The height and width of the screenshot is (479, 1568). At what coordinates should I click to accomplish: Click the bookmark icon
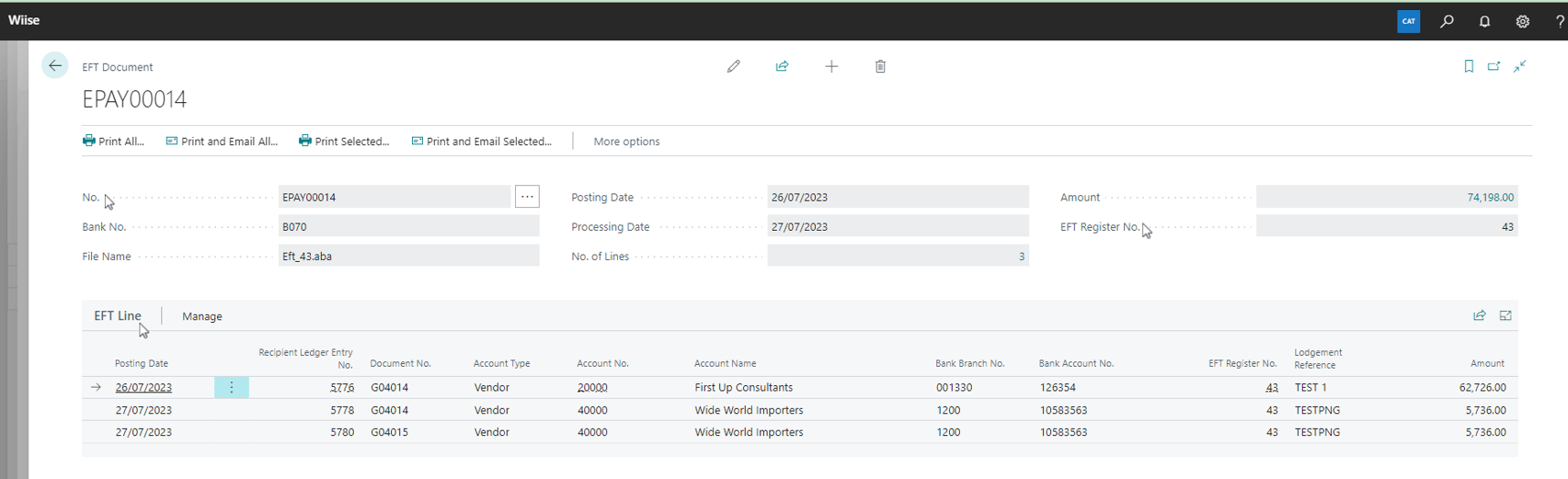click(1469, 67)
